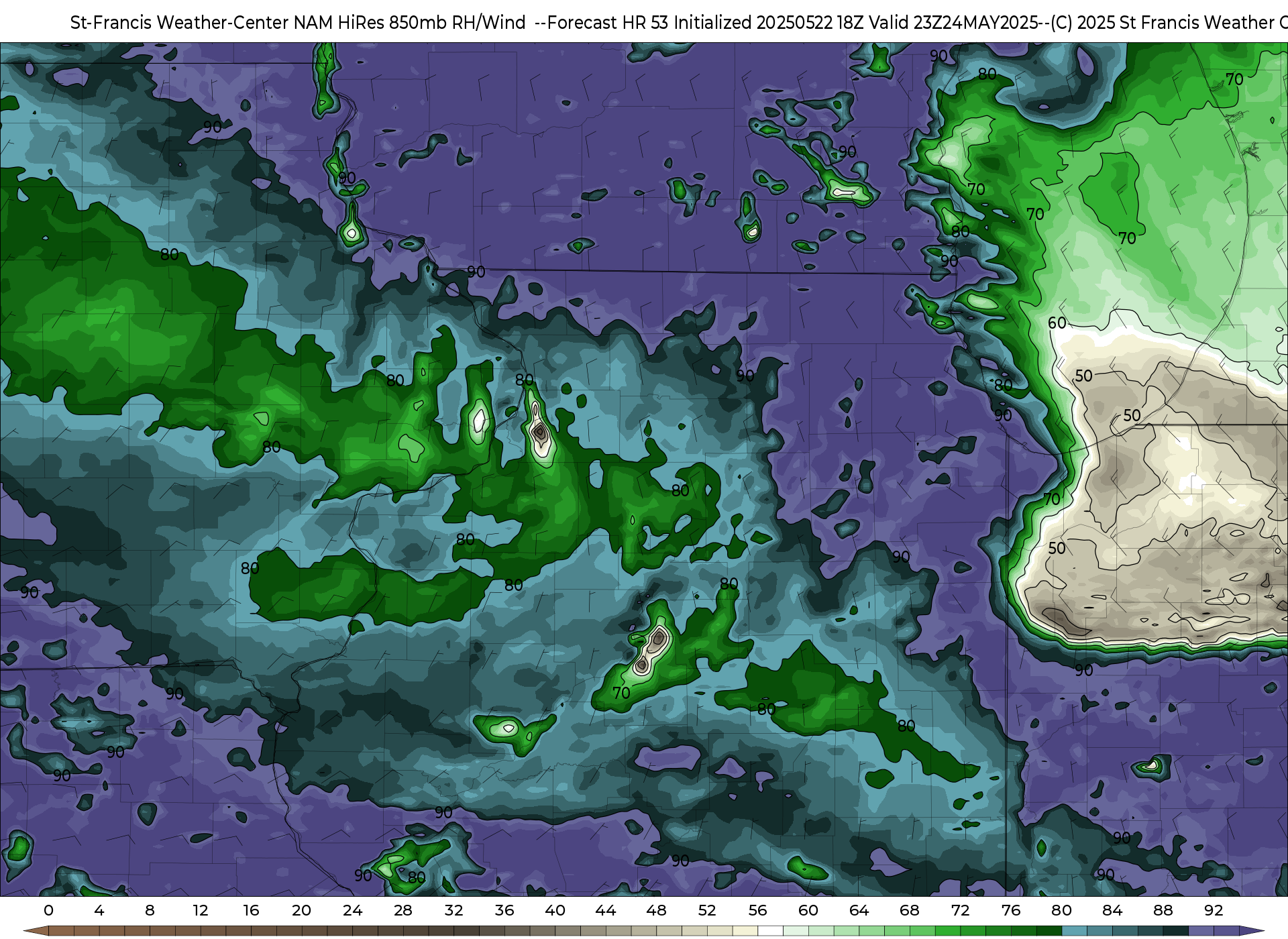Click the colorbar tick label "92"
This screenshot has width=1288, height=939.
(x=1214, y=910)
